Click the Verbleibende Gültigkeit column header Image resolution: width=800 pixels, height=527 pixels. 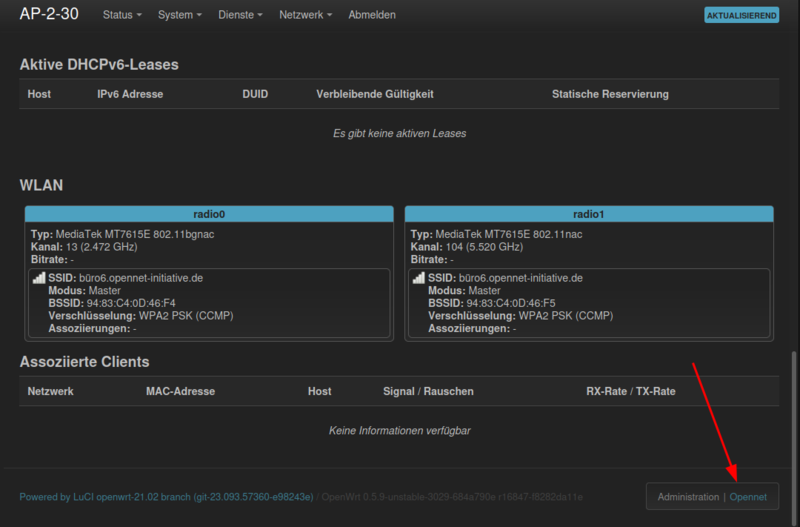pyautogui.click(x=375, y=94)
